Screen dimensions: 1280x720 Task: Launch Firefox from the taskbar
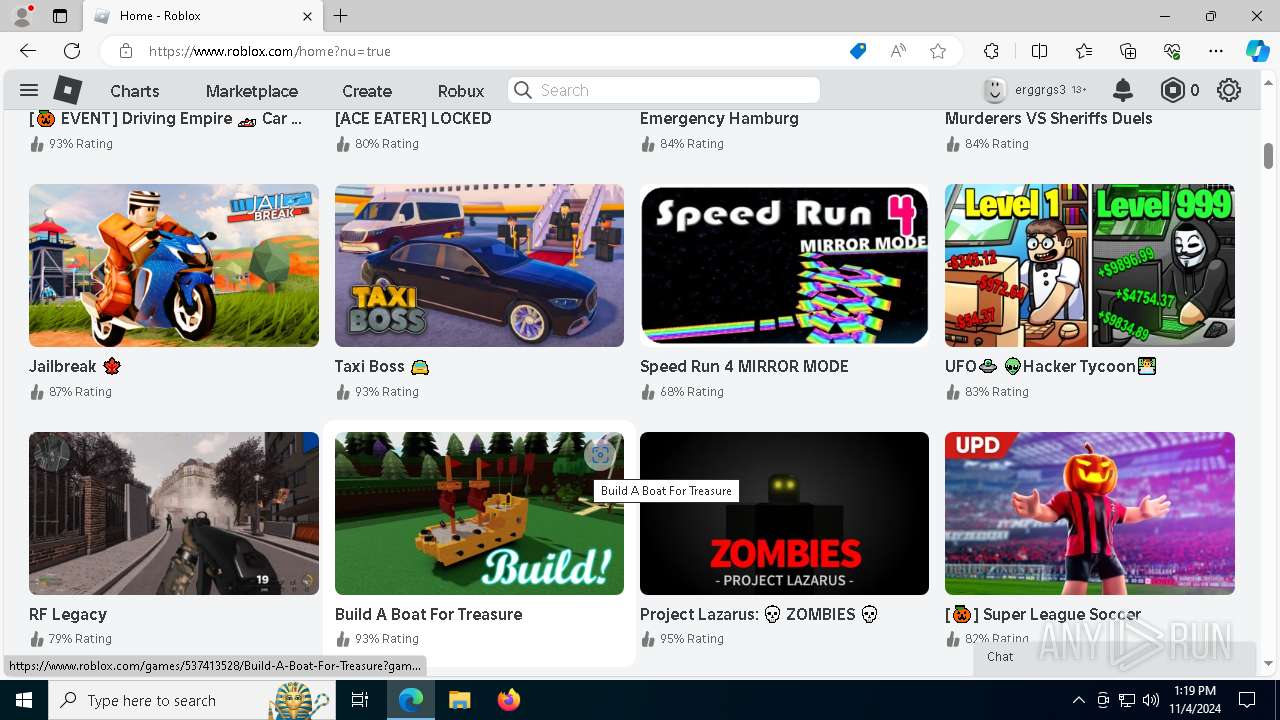509,700
